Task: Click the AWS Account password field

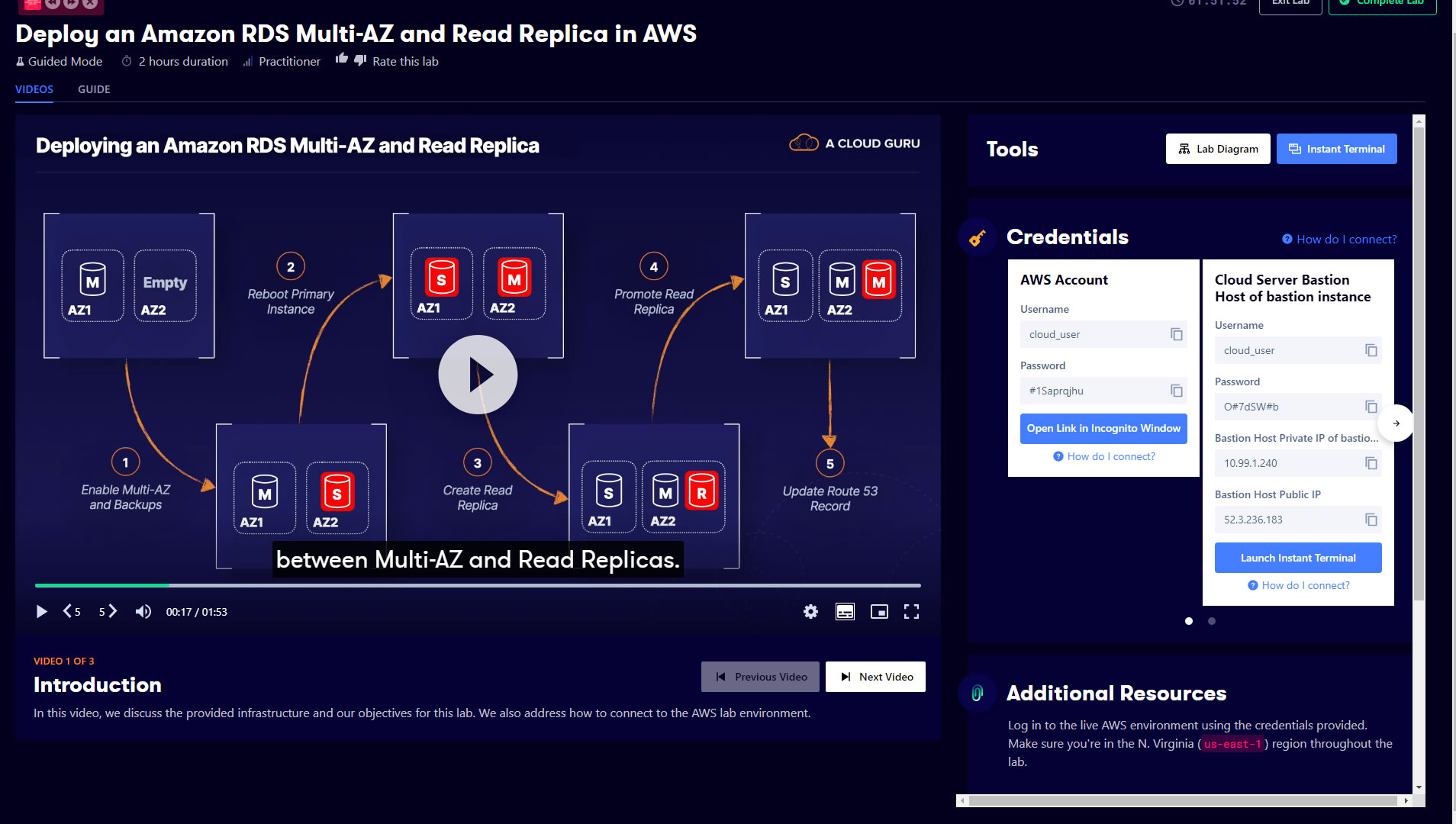Action: pos(1103,391)
